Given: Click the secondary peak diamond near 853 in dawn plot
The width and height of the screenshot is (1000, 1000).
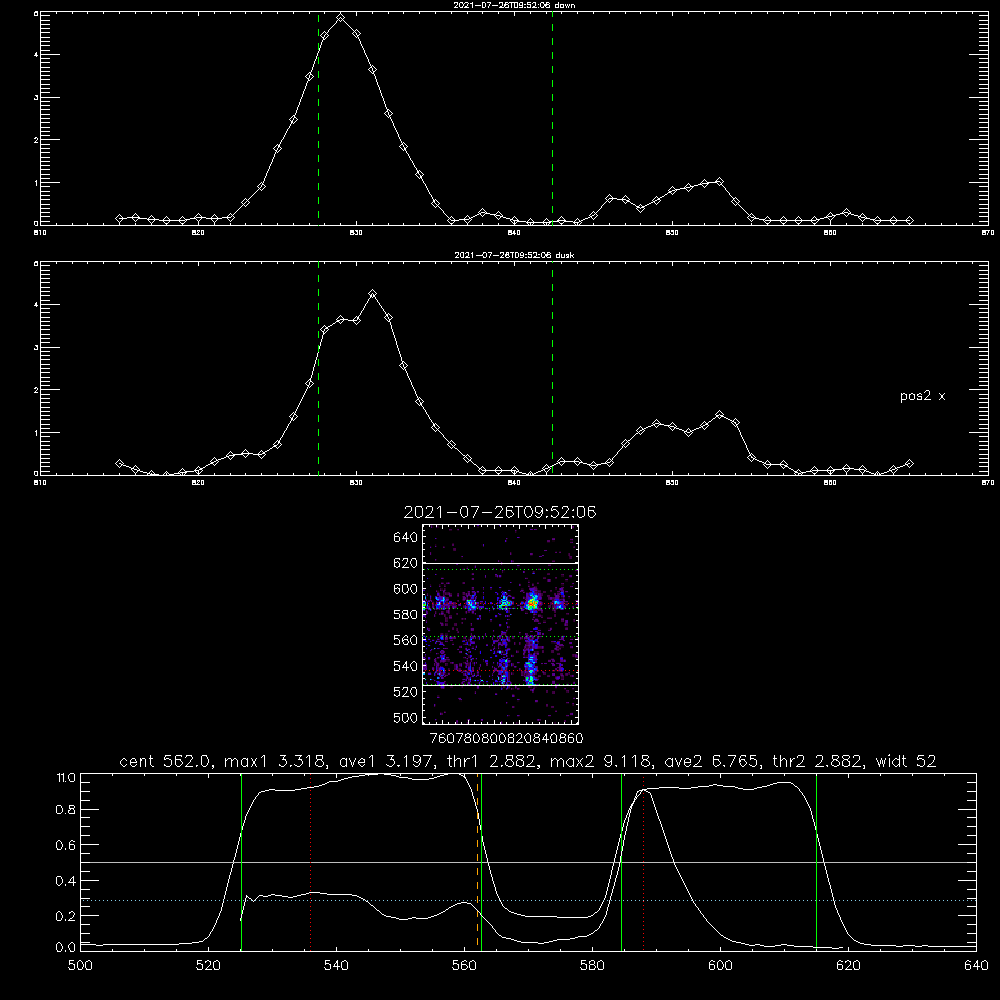Looking at the screenshot, I should point(719,182).
